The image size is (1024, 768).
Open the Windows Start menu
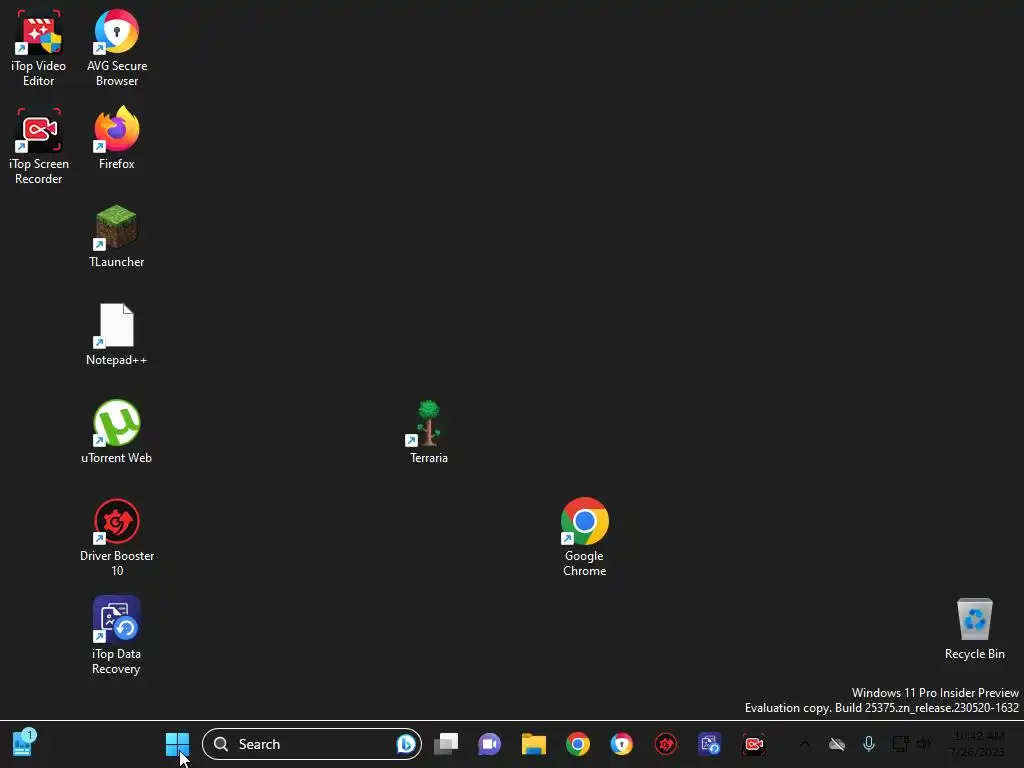click(177, 744)
